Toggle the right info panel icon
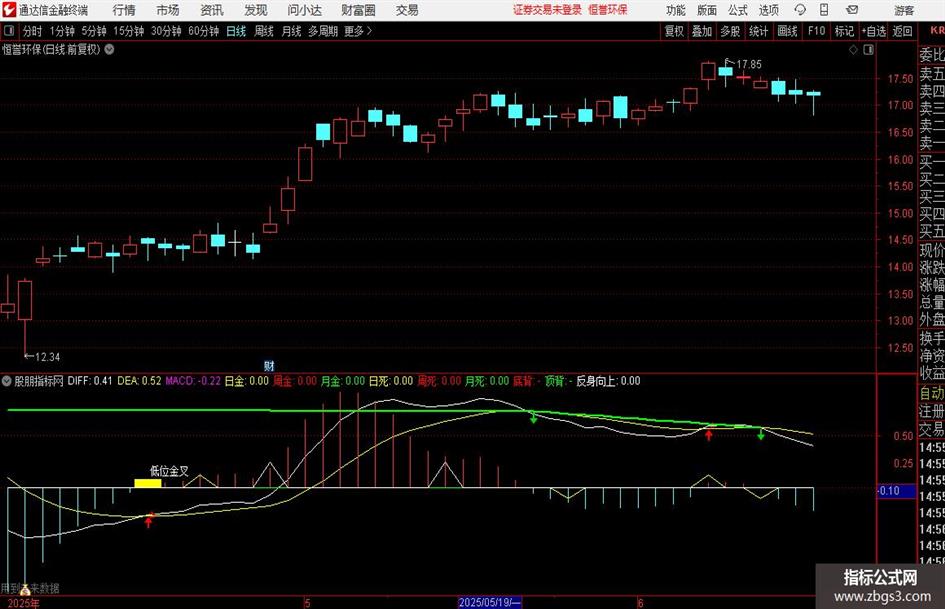Image resolution: width=945 pixels, height=609 pixels. point(868,50)
